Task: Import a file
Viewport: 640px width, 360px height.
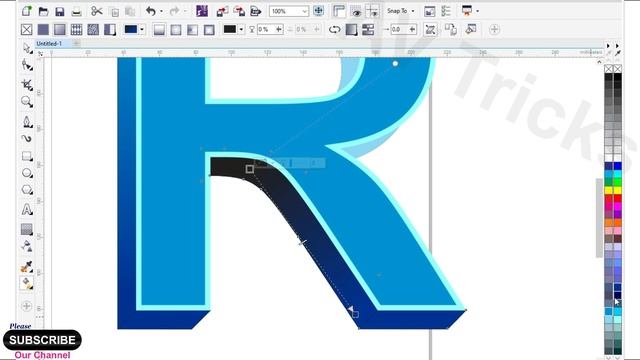Action: pyautogui.click(x=222, y=11)
